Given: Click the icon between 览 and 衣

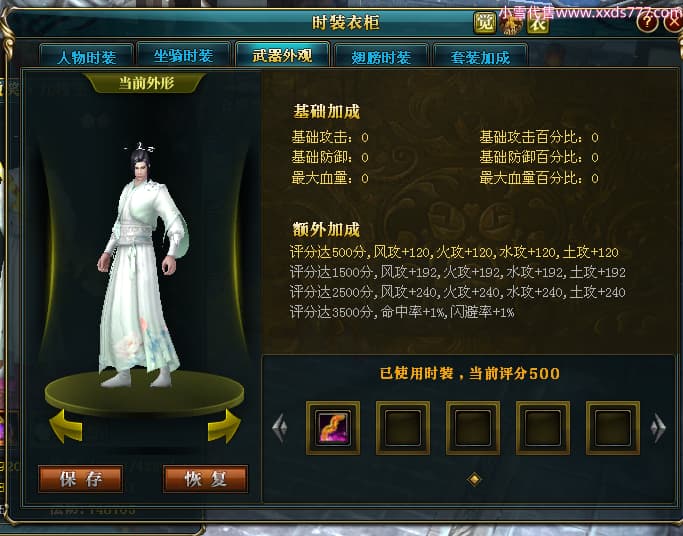Looking at the screenshot, I should (x=511, y=23).
